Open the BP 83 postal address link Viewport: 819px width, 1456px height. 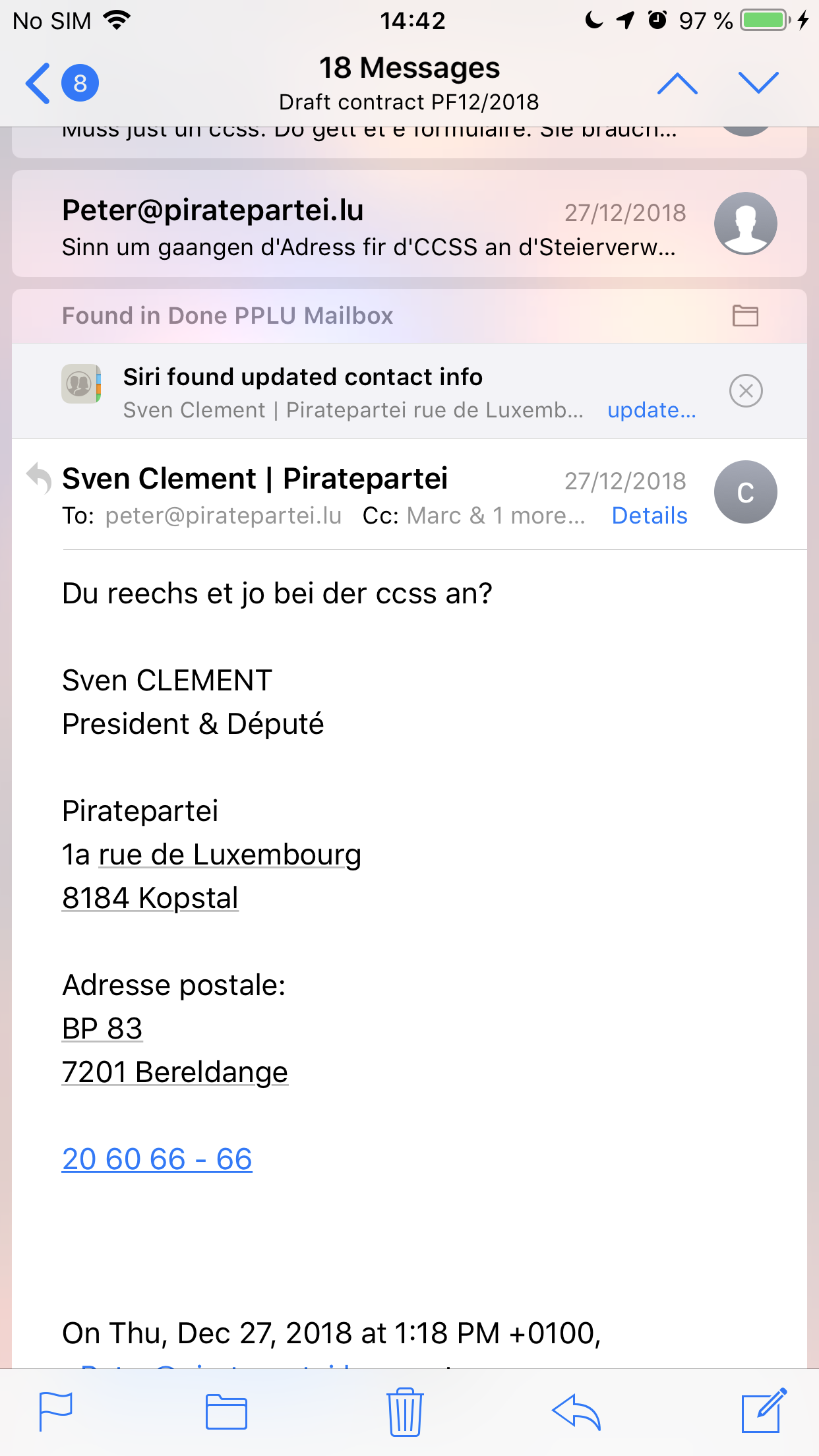[x=102, y=1029]
